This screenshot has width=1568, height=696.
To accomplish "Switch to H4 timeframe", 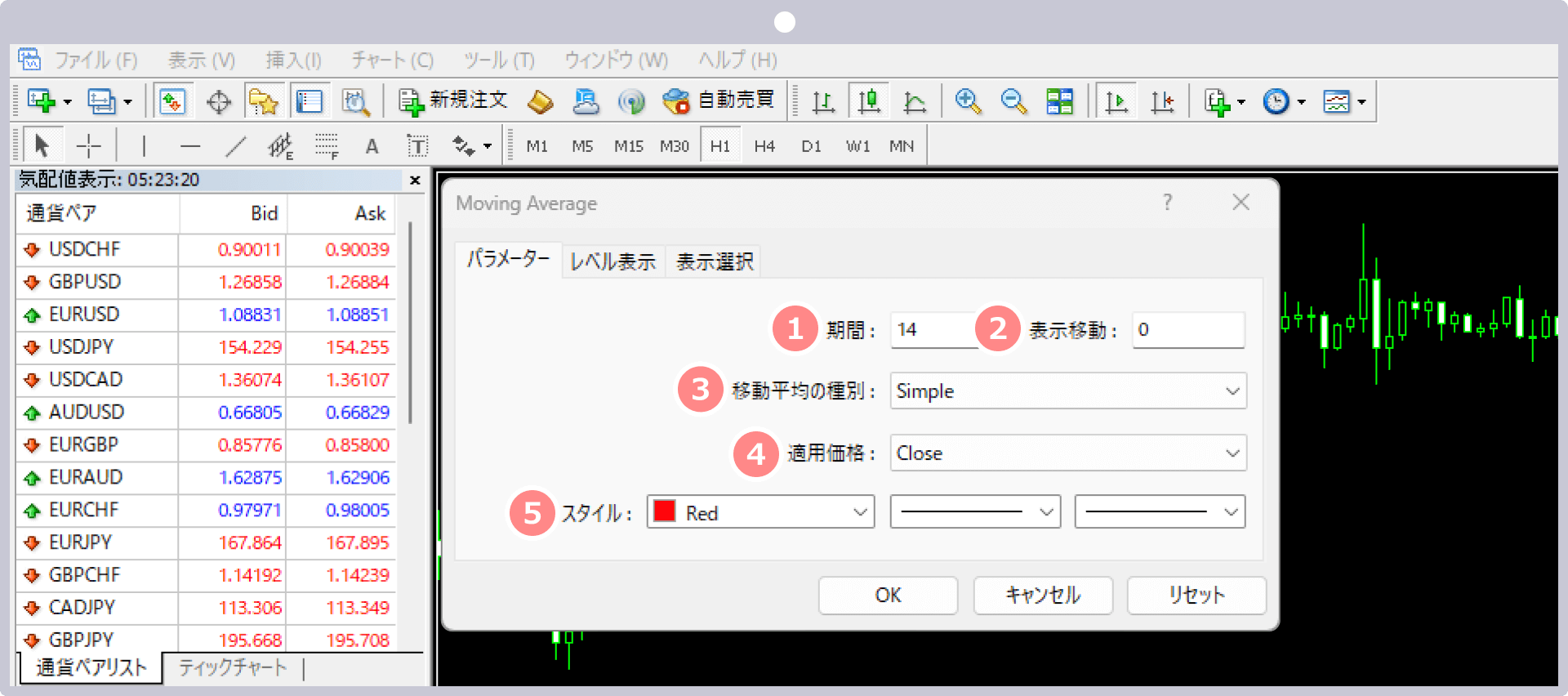I will point(764,146).
